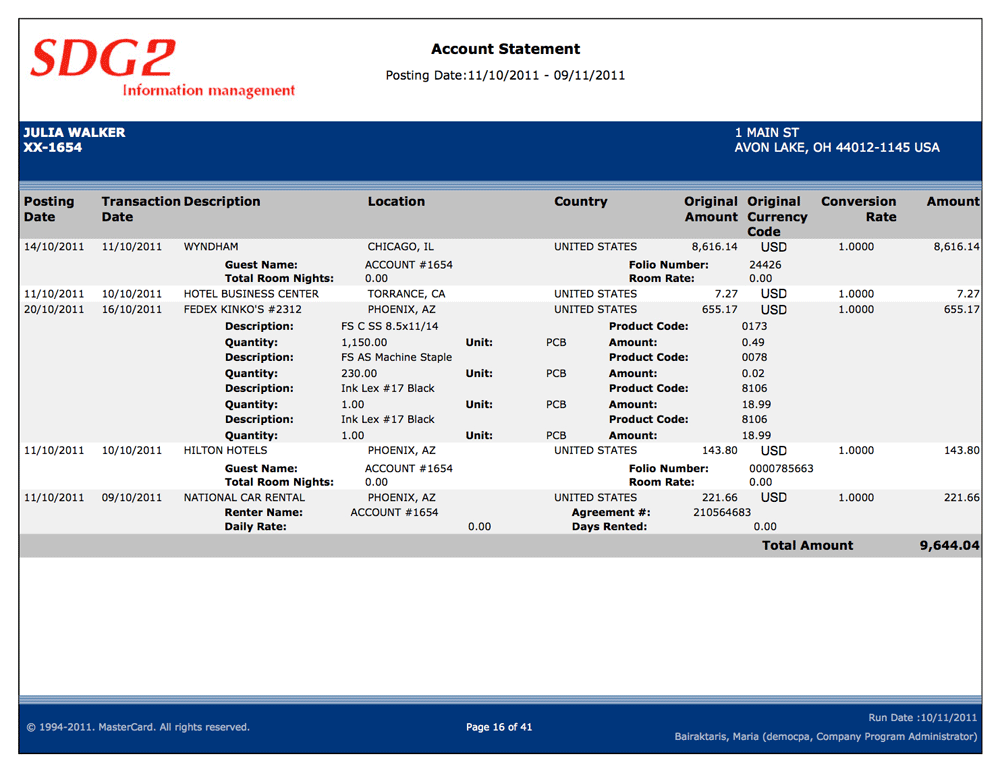This screenshot has height=771, width=1000.
Task: Click the "AVON LAKE, OH 44012-1145 USA" address
Action: (837, 148)
